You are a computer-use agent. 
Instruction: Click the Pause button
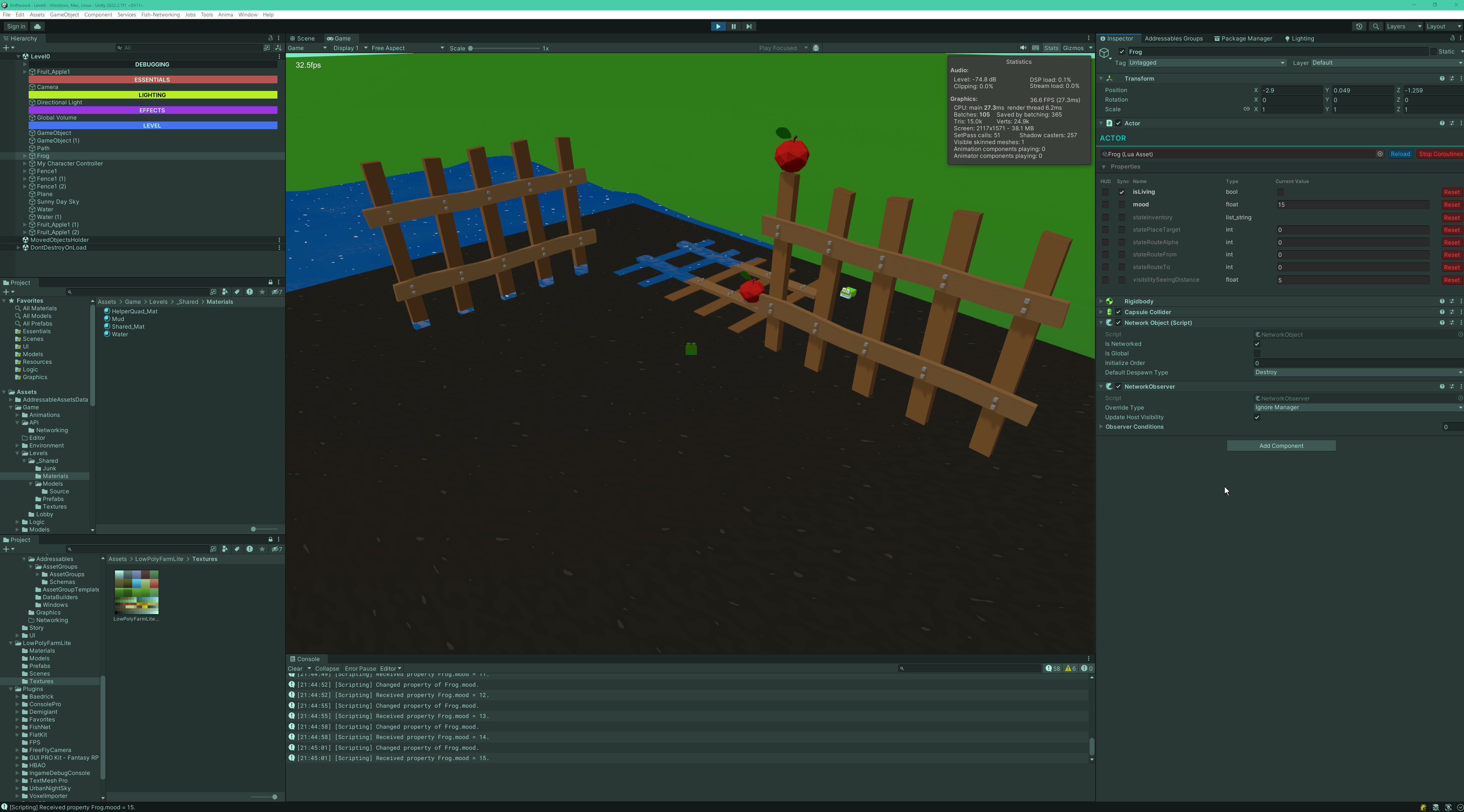coord(733,26)
